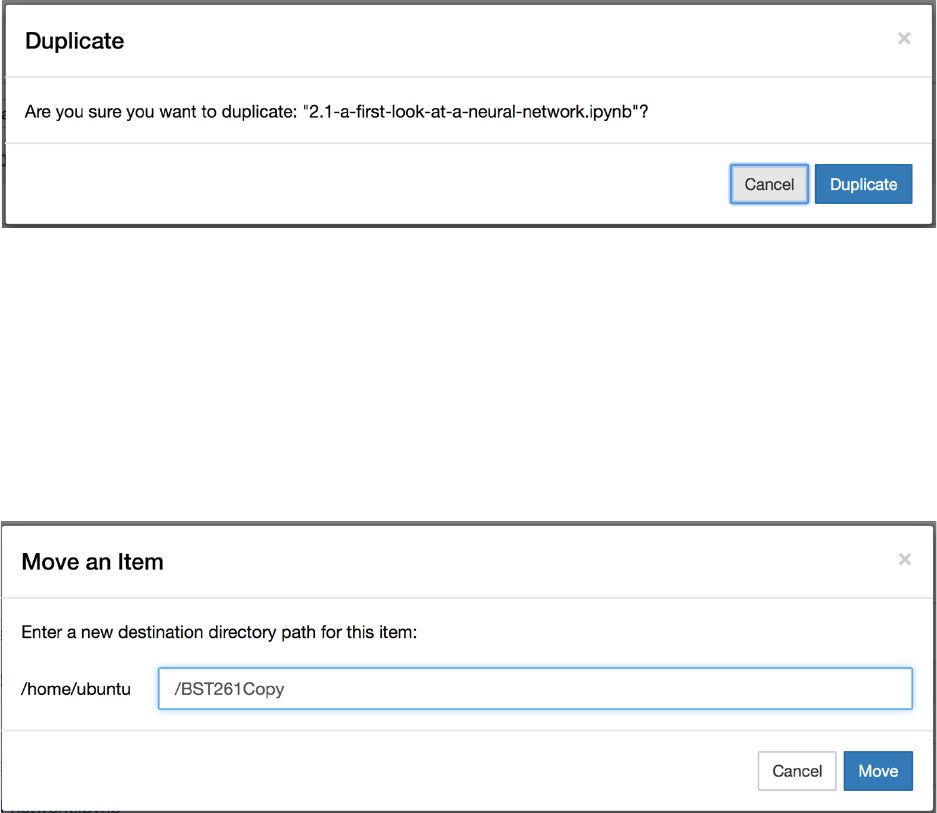
Task: Click the /home/ubuntu path prefix label
Action: click(76, 689)
